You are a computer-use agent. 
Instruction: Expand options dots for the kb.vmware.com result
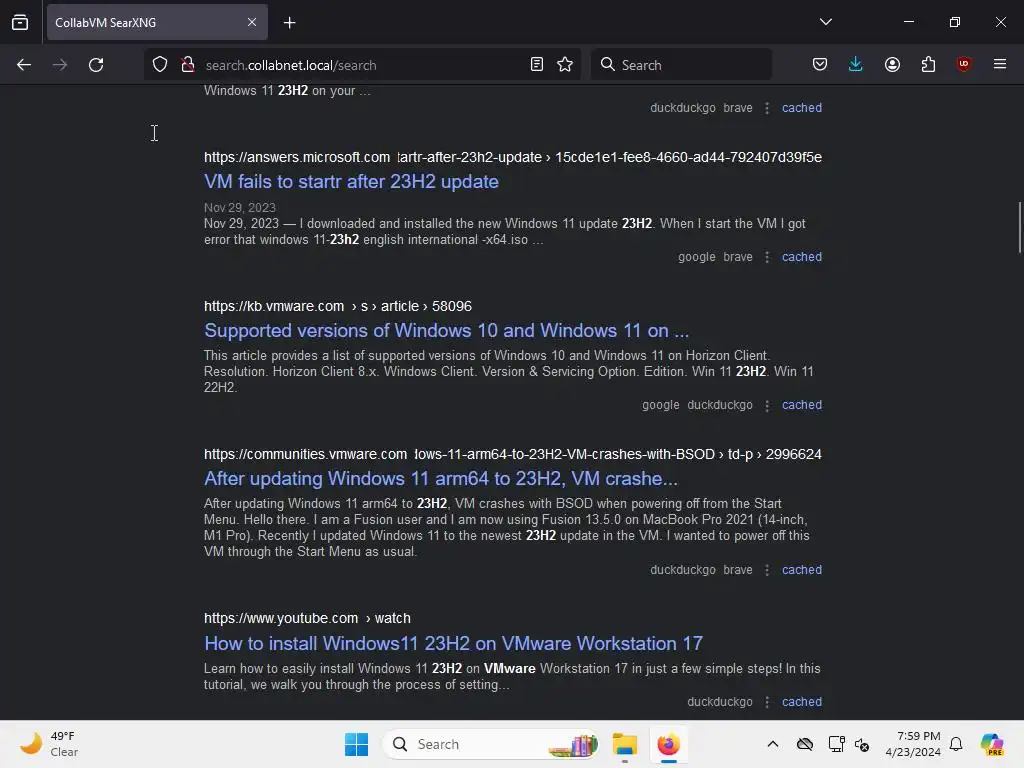click(767, 405)
